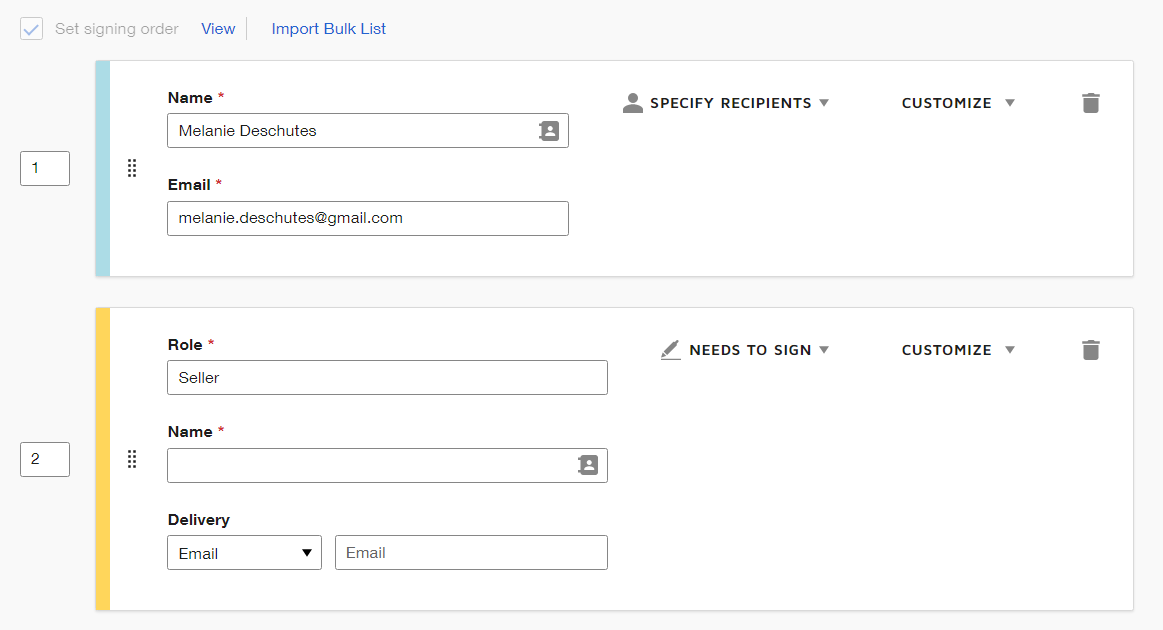Click the signing order number 2 box
Screen dimensions: 1163x630
(x=45, y=459)
